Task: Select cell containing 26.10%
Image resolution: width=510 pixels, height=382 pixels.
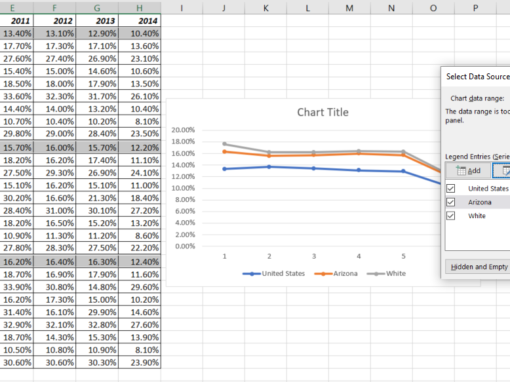Action: (140, 96)
